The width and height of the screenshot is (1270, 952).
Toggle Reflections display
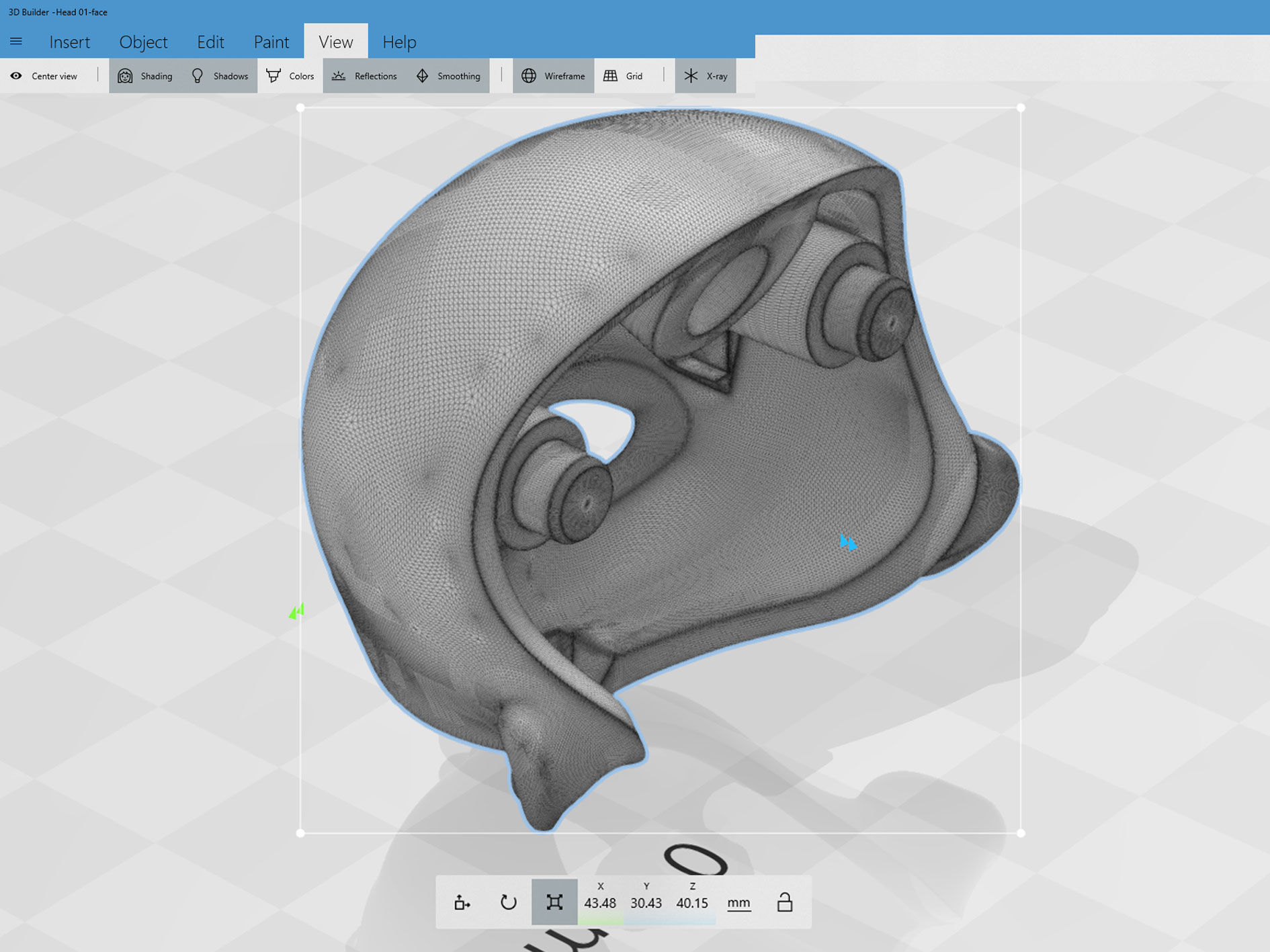pos(364,76)
